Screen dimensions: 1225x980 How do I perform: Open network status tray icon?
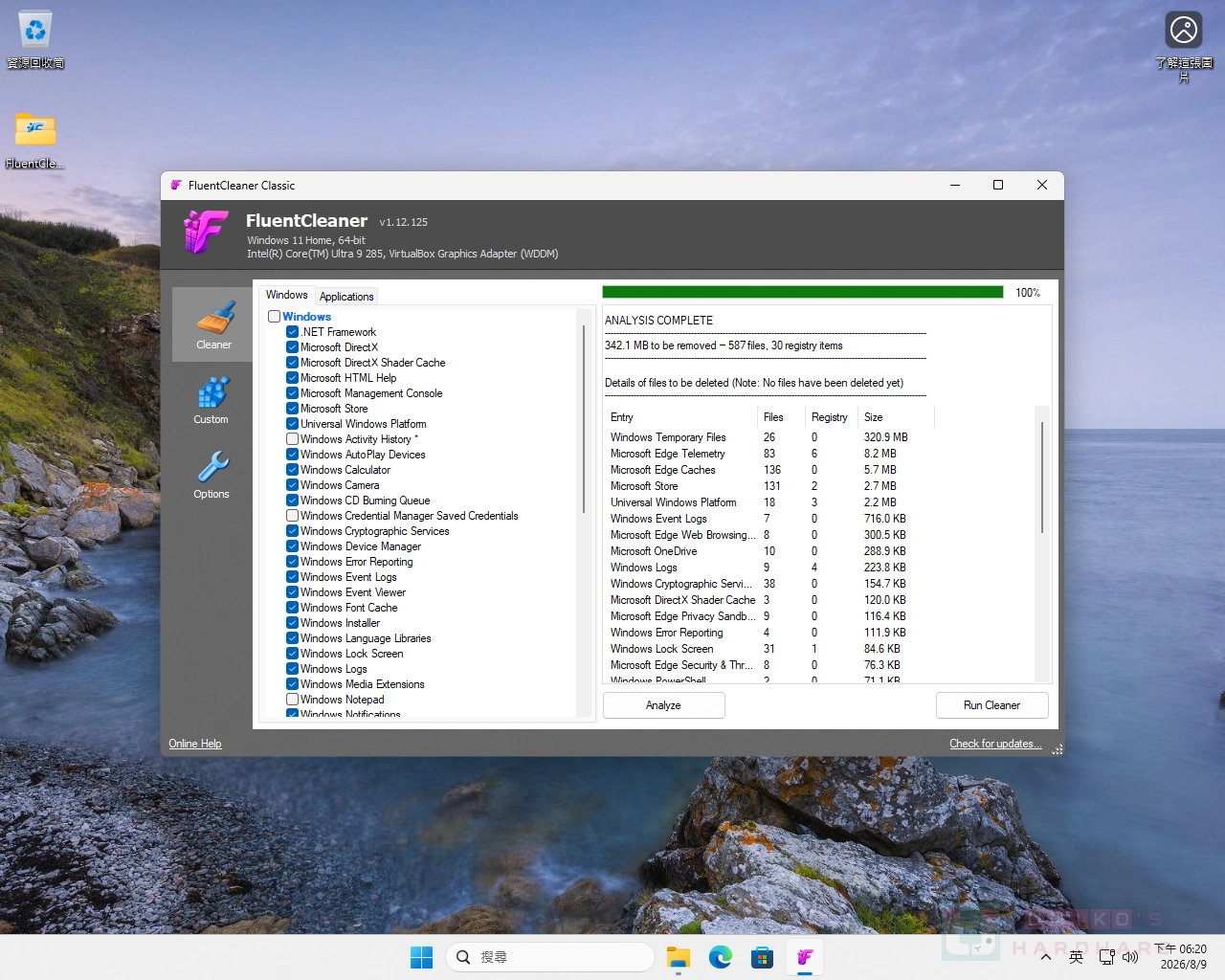[x=1106, y=957]
